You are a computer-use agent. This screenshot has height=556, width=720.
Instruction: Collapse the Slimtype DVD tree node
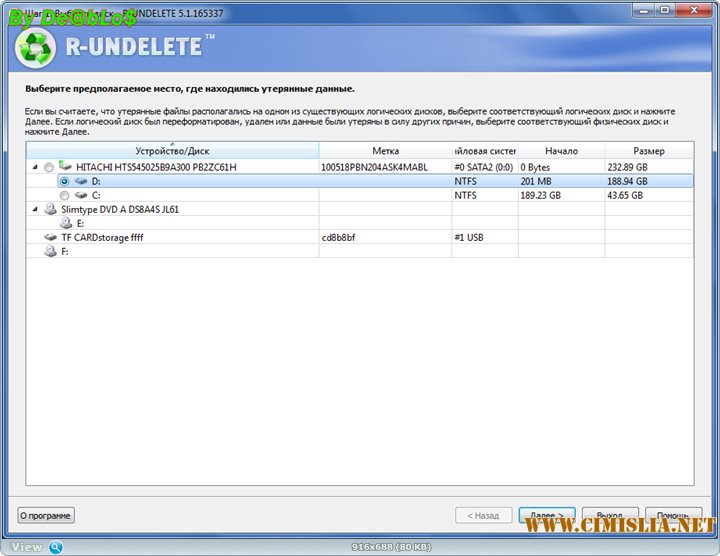36,210
